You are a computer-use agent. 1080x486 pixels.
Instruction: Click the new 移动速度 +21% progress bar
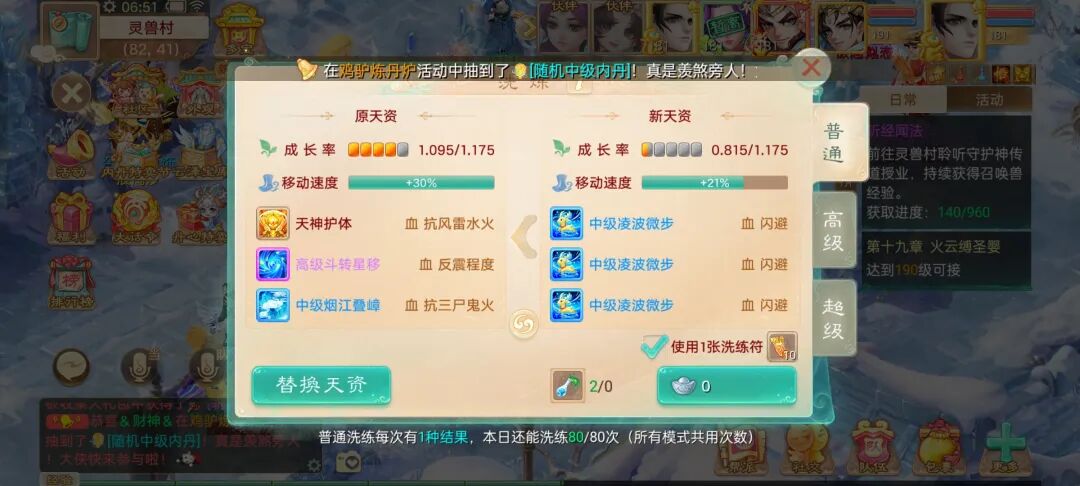coord(714,182)
